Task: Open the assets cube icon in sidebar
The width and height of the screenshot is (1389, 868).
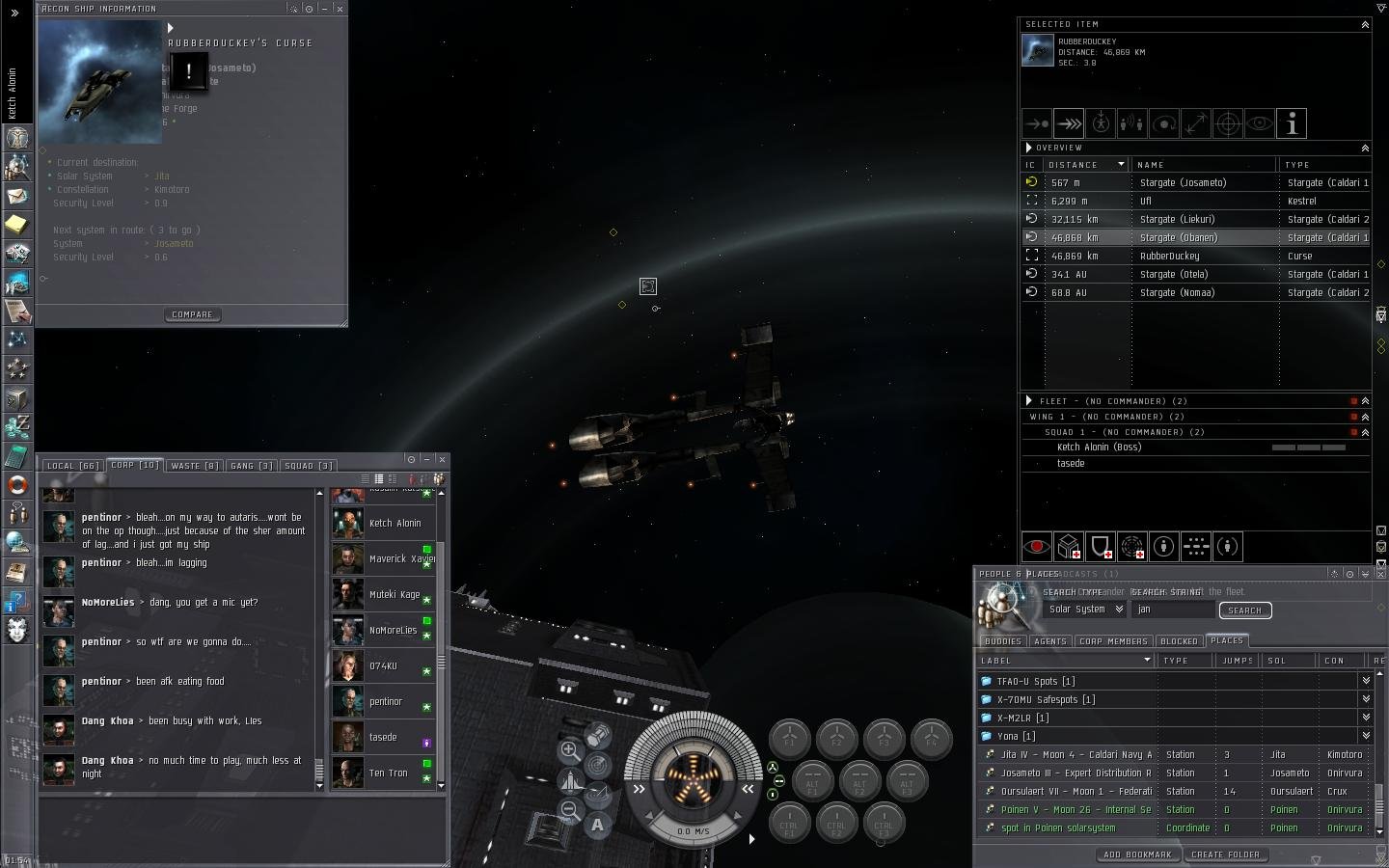Action: point(17,397)
